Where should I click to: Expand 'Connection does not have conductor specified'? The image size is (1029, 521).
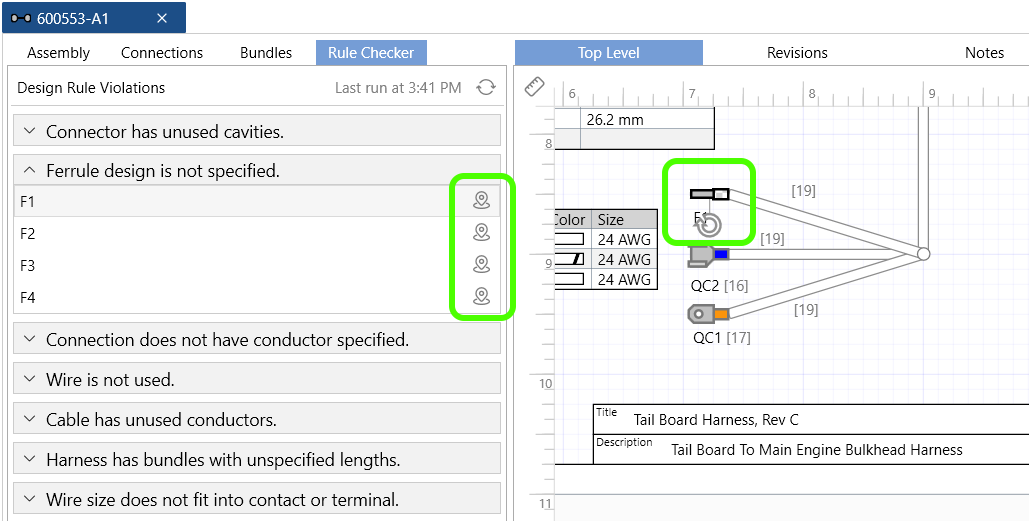[x=257, y=339]
